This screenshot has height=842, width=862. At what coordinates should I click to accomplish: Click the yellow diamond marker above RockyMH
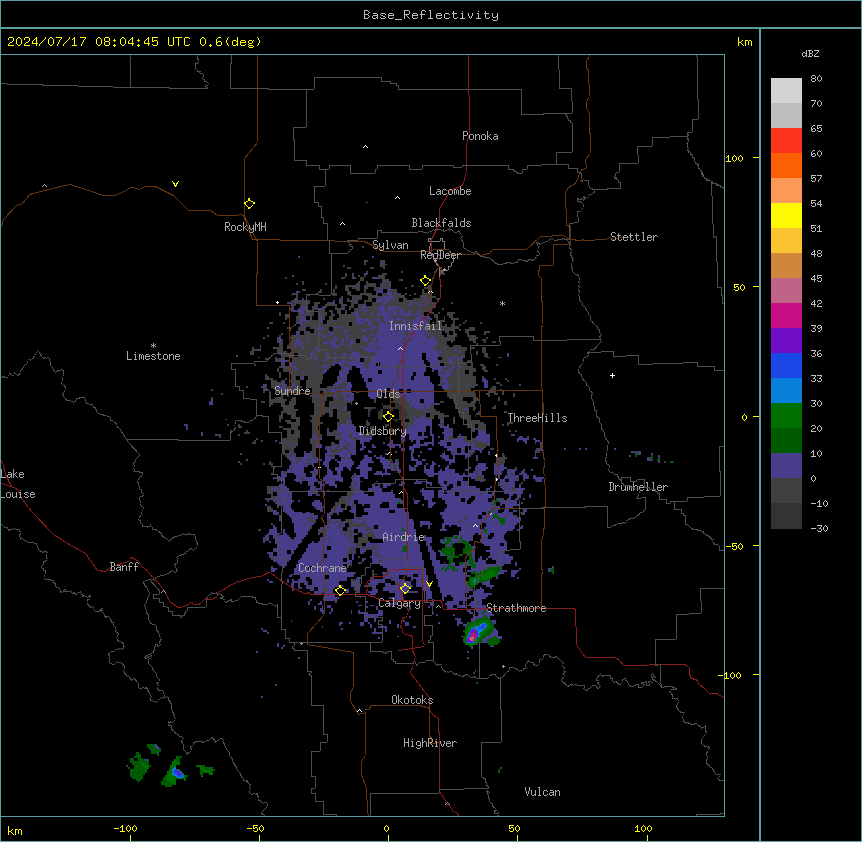pyautogui.click(x=249, y=204)
